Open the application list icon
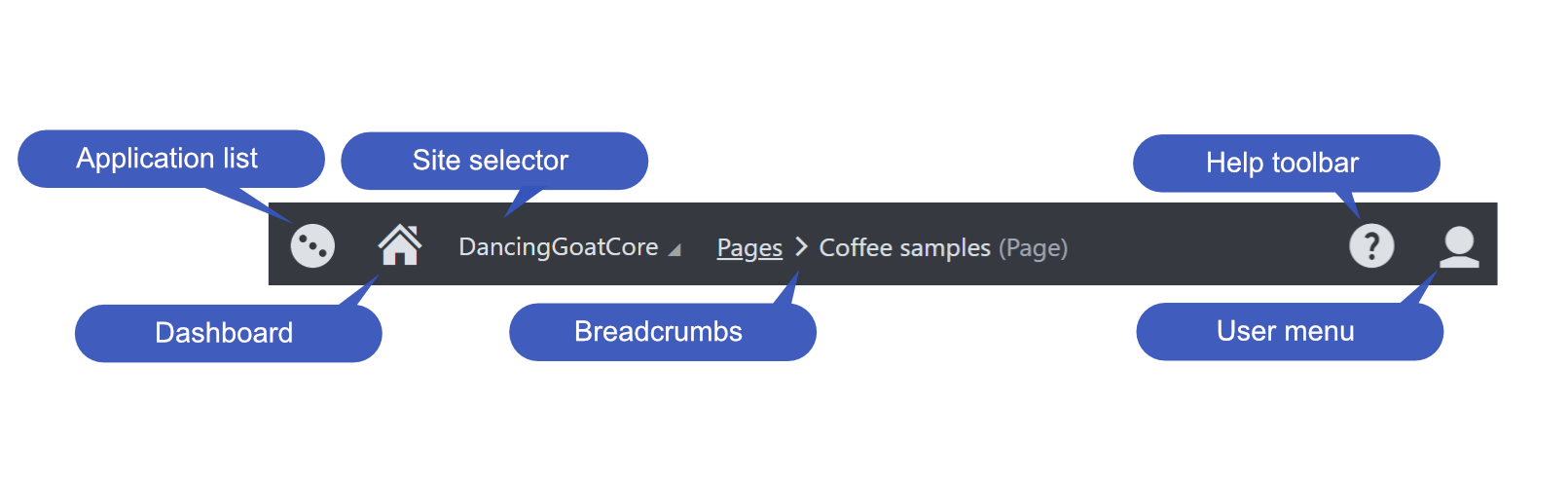Viewport: 1568px width, 478px height. click(x=312, y=245)
